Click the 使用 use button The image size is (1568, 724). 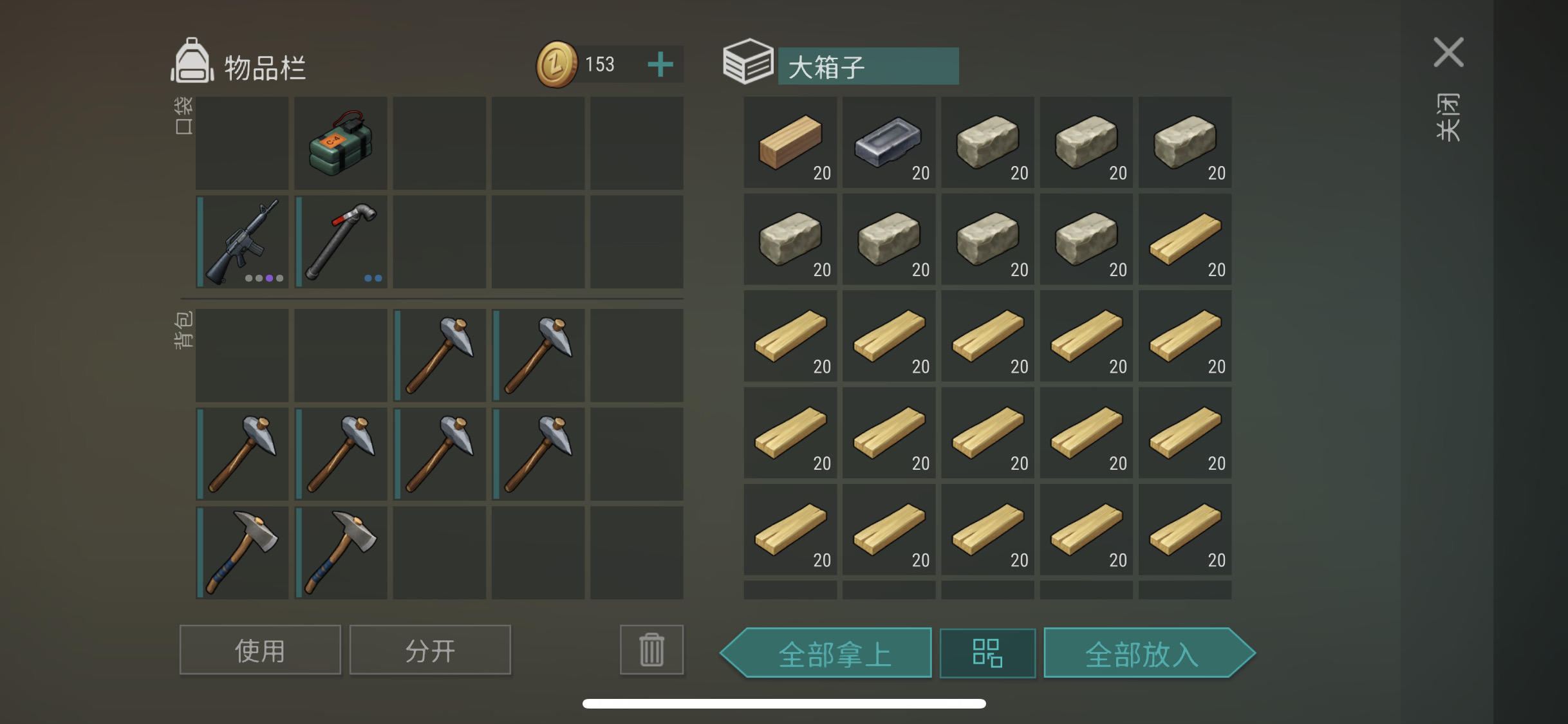pyautogui.click(x=260, y=650)
